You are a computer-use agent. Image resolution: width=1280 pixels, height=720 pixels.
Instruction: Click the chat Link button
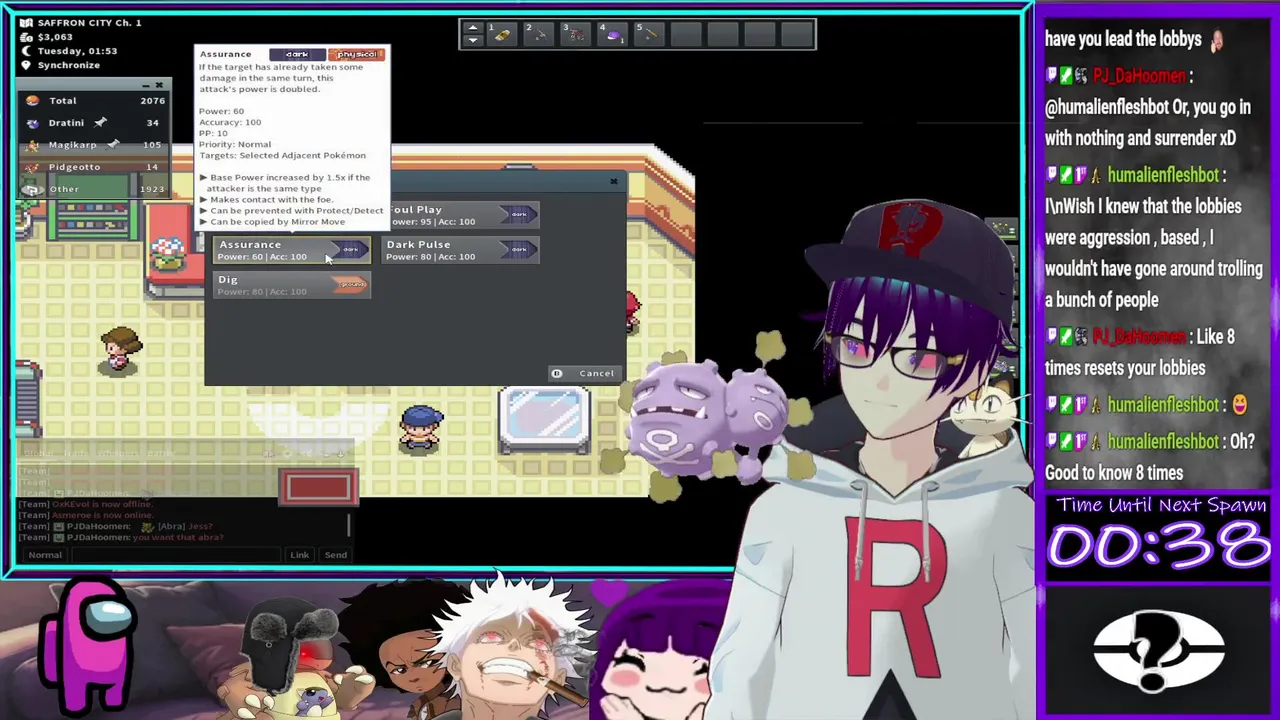tap(299, 555)
